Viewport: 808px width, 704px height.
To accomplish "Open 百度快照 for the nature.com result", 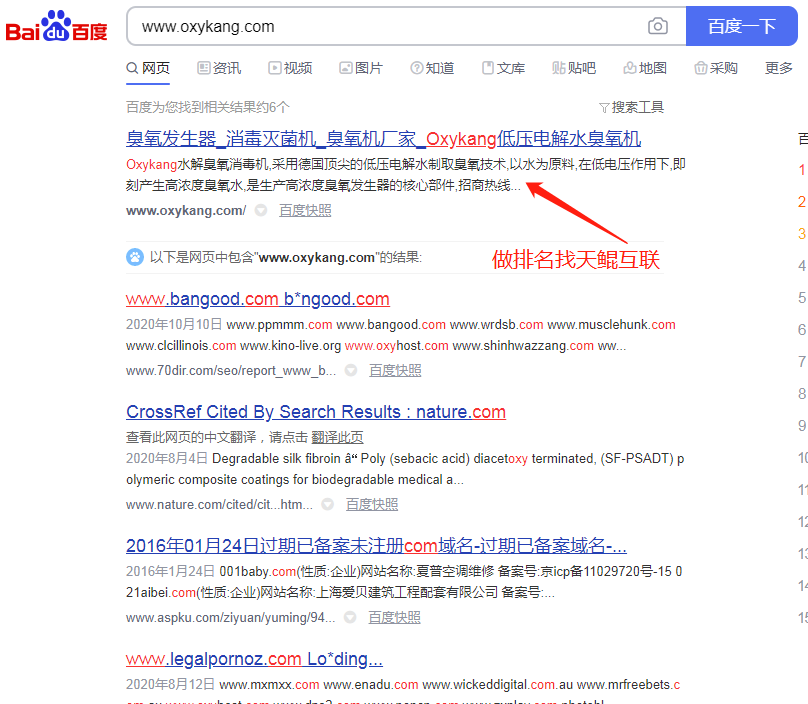I will (372, 504).
